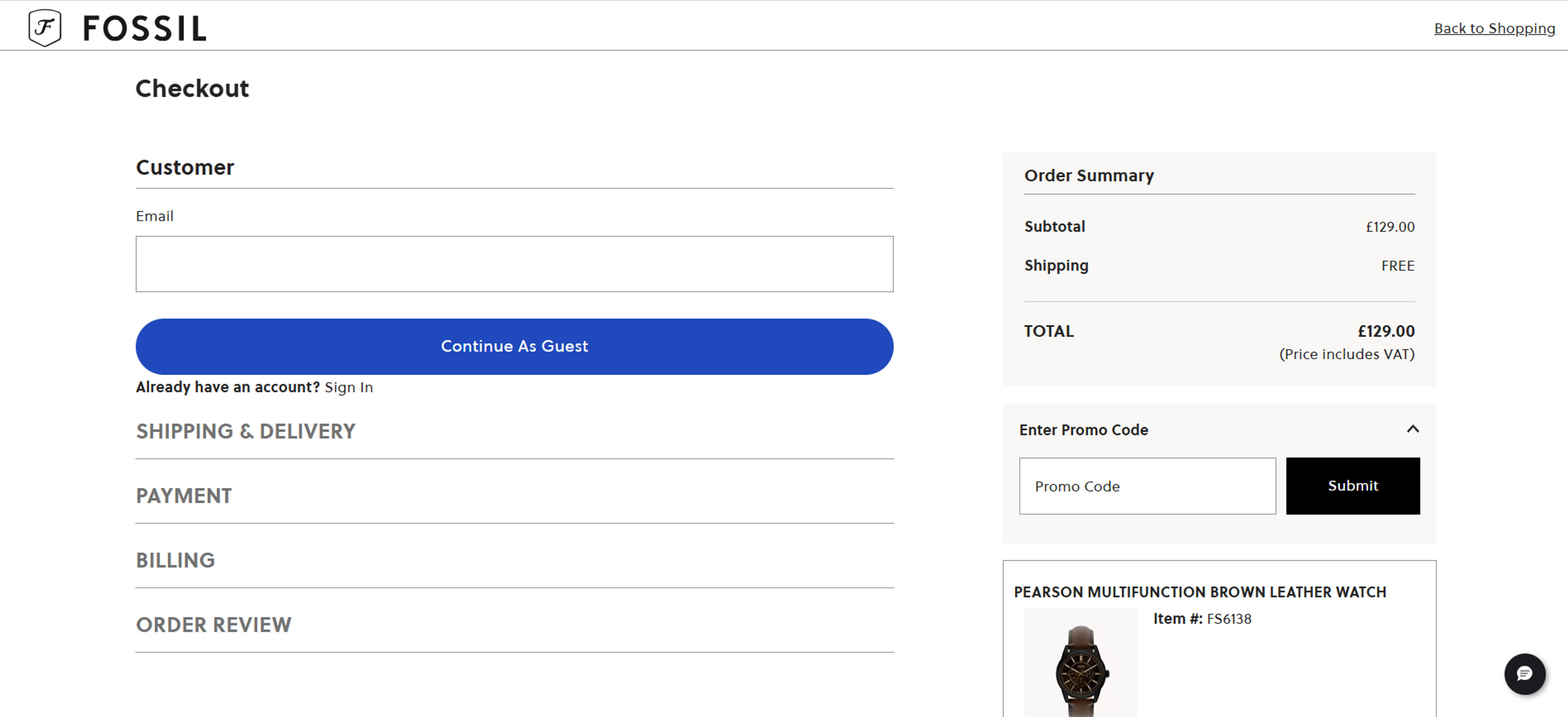This screenshot has height=717, width=1568.
Task: Go Back to Shopping
Action: (x=1494, y=28)
